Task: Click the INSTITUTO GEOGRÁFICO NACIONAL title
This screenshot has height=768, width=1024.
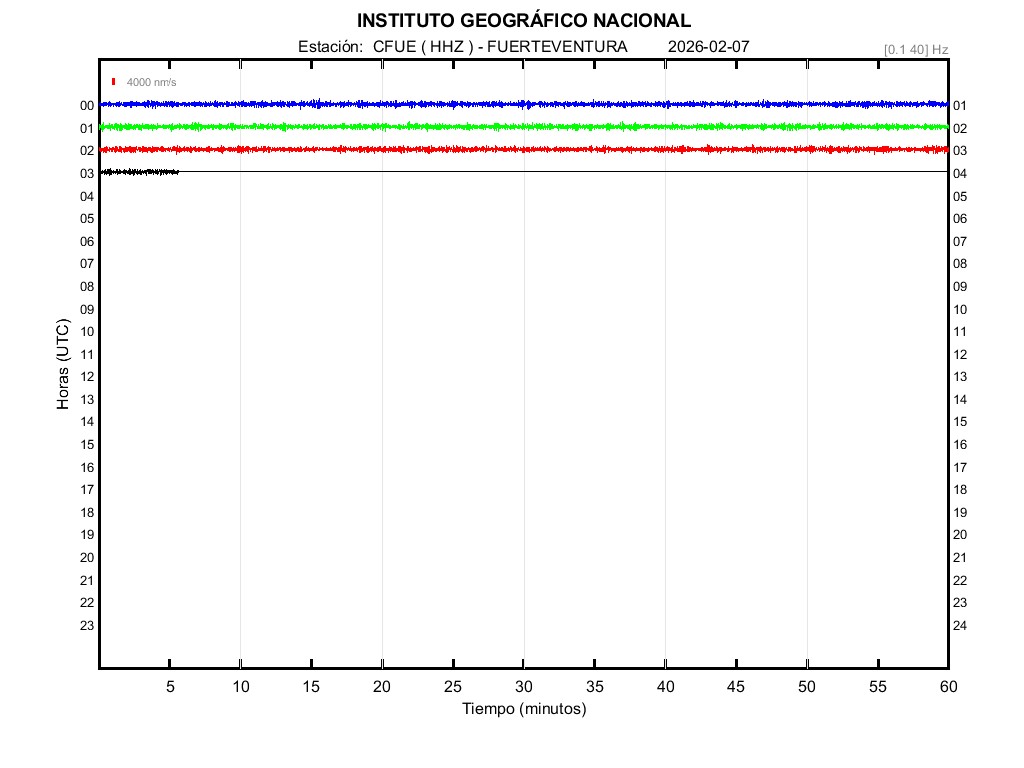Action: pyautogui.click(x=523, y=21)
